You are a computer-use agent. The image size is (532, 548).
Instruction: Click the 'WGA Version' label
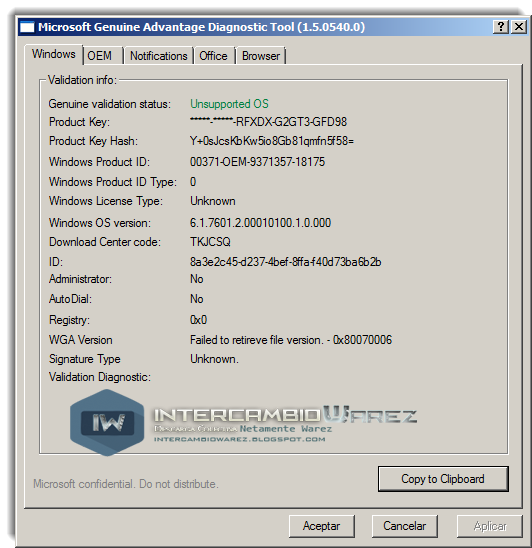[81, 340]
